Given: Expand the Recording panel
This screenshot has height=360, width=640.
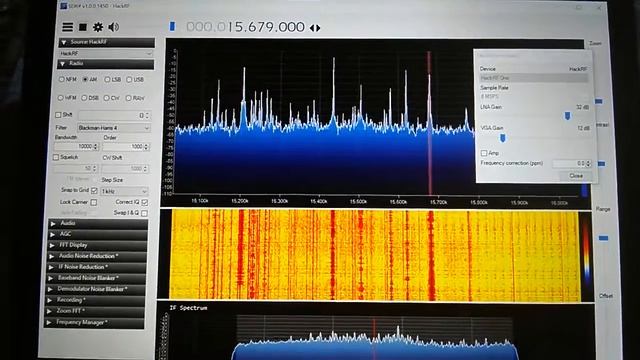Looking at the screenshot, I should click(95, 300).
